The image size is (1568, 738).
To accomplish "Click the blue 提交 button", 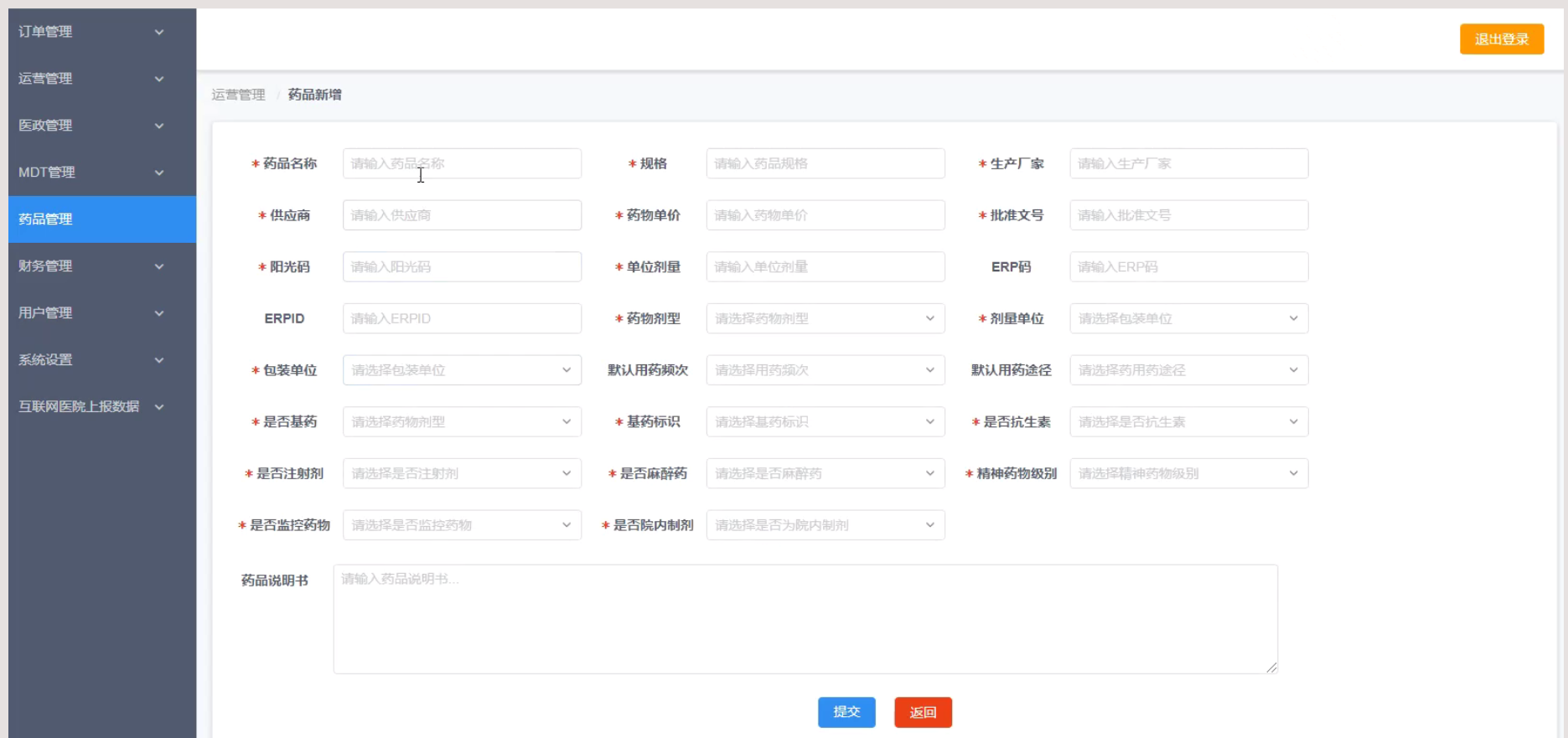I will [846, 712].
